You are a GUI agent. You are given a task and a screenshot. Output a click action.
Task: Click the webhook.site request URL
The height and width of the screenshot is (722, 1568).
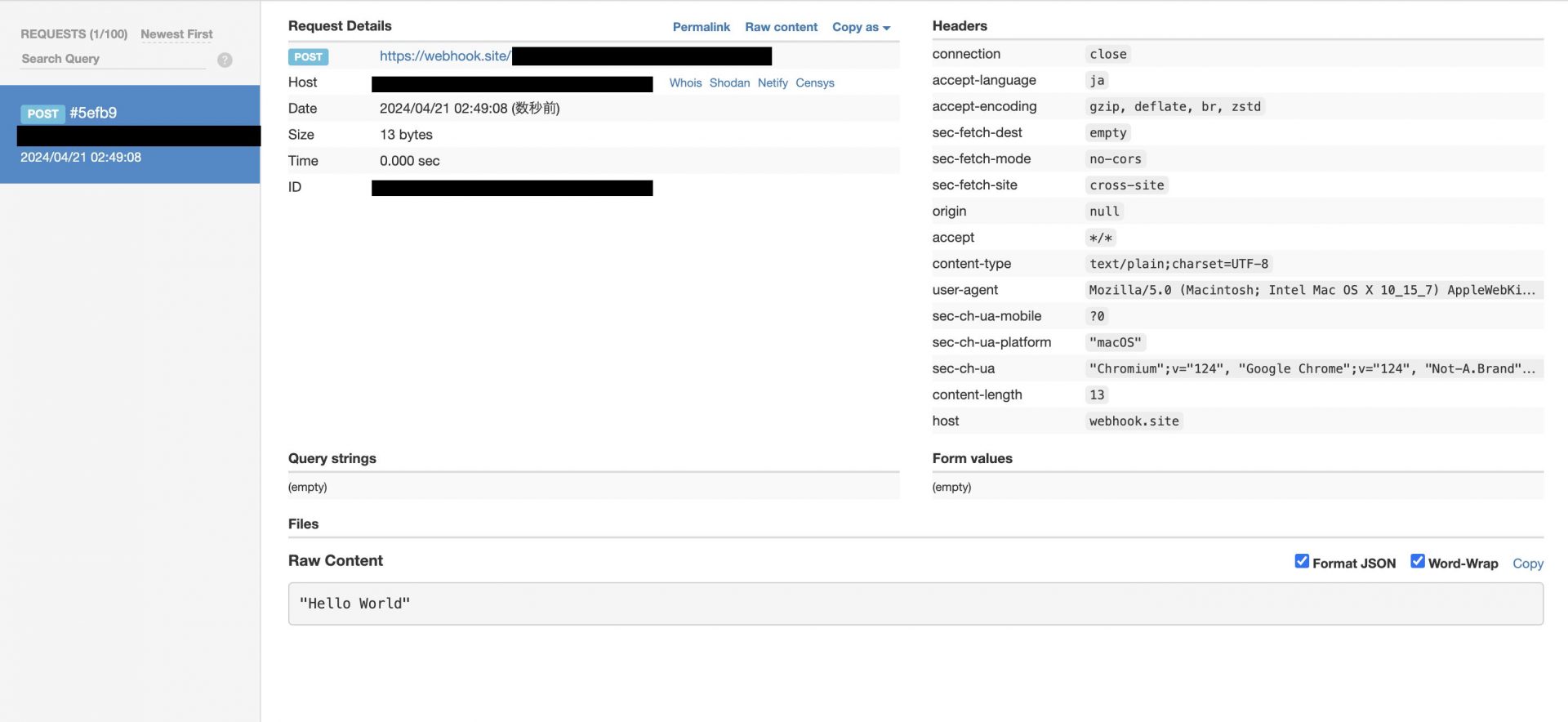tap(445, 56)
